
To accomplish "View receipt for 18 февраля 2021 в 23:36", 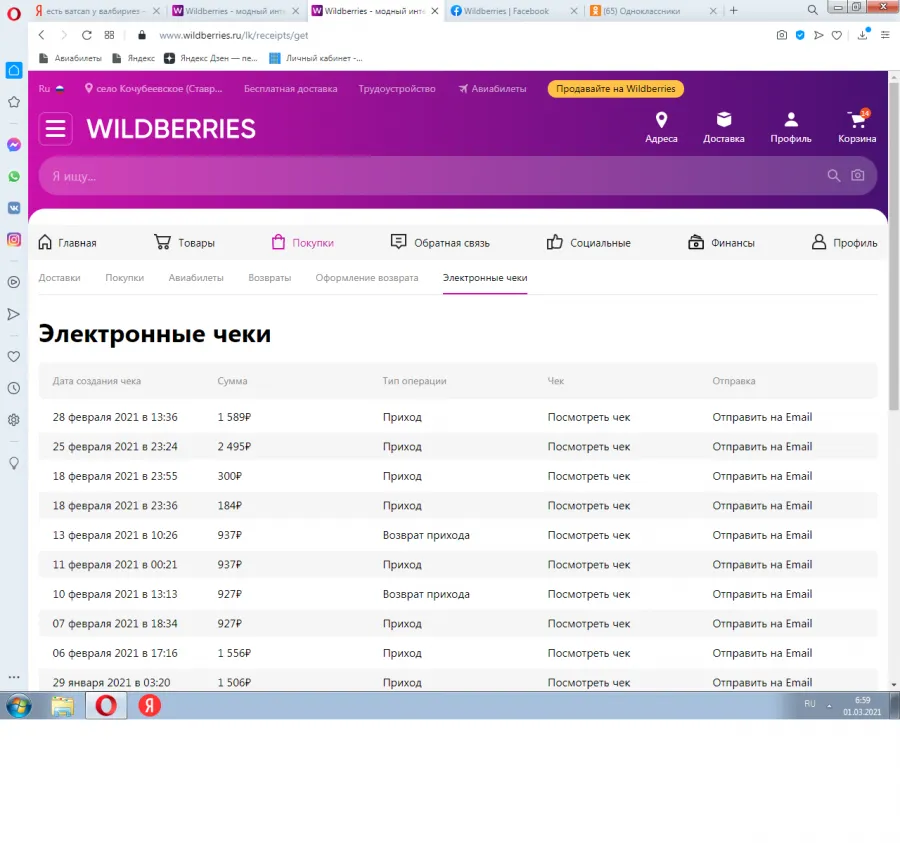I will pos(589,506).
